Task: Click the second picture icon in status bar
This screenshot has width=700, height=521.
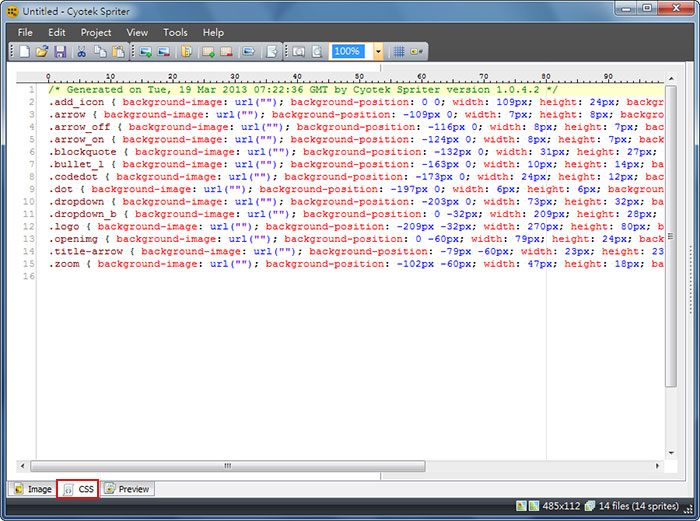Action: 533,506
